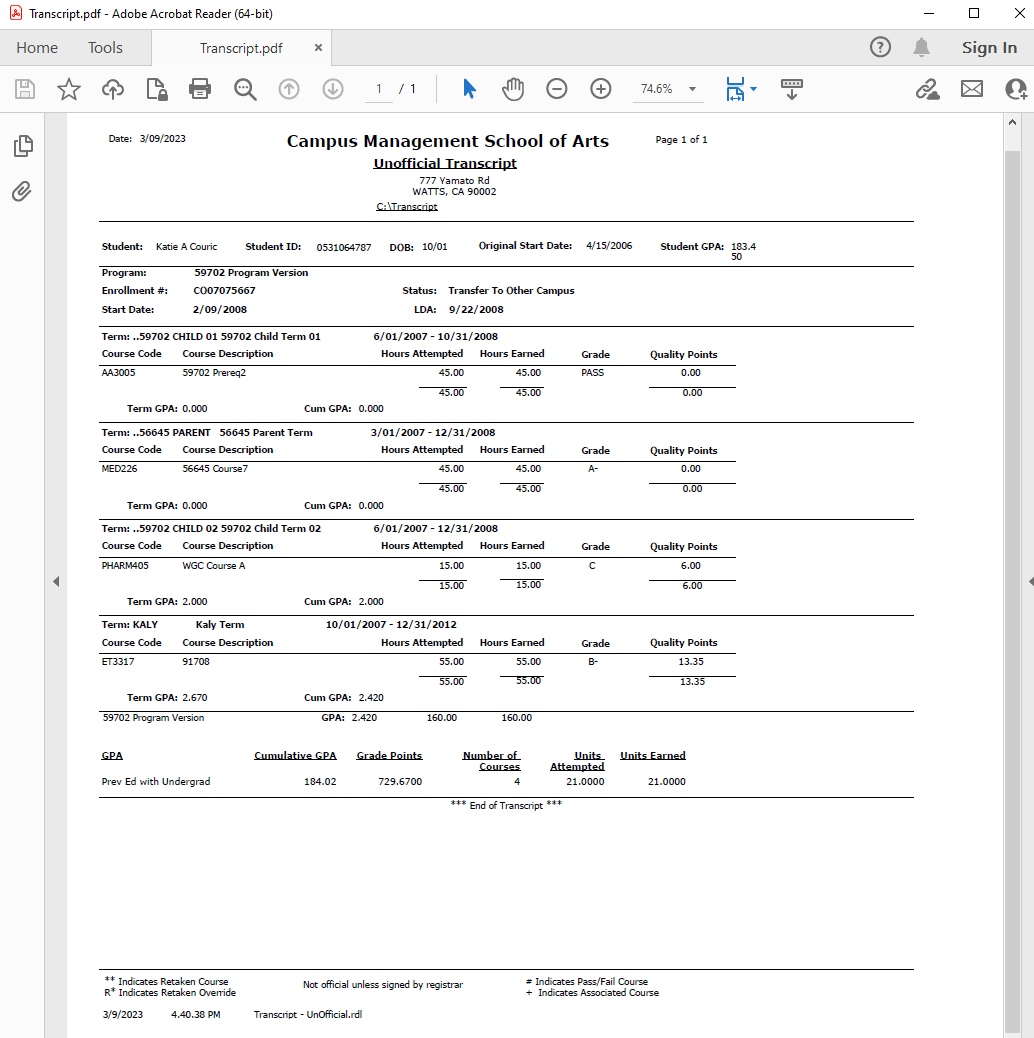This screenshot has height=1038, width=1034.
Task: Open the notifications bell dropdown
Action: coord(921,47)
